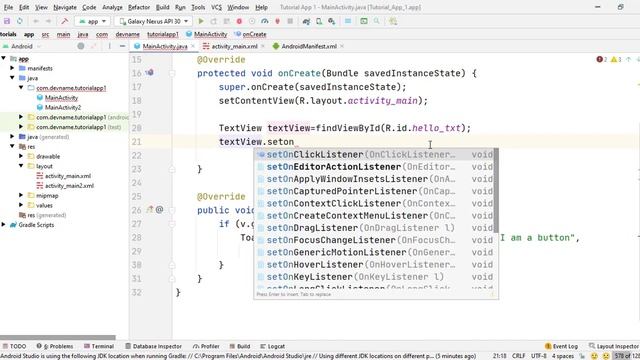640x360 pixels.
Task: Expand the drawable folder
Action: click(21, 156)
